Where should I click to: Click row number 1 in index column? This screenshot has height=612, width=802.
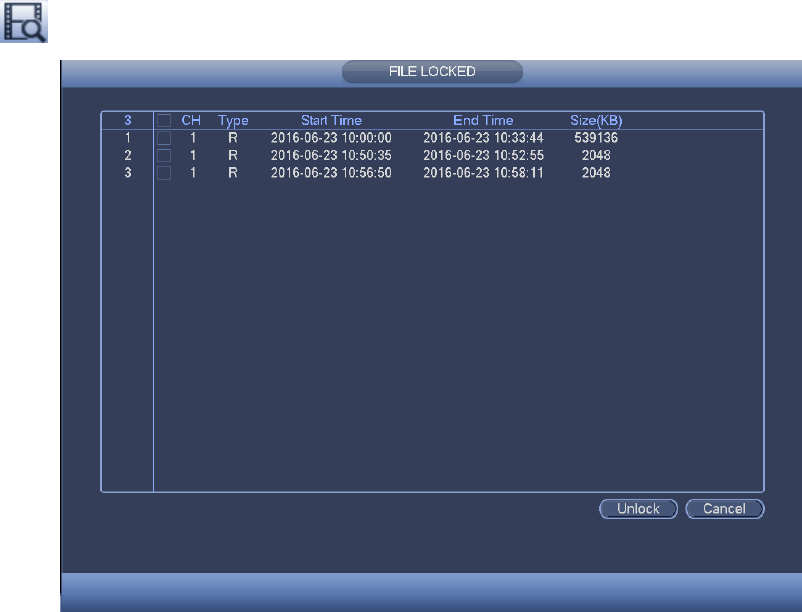(128, 138)
